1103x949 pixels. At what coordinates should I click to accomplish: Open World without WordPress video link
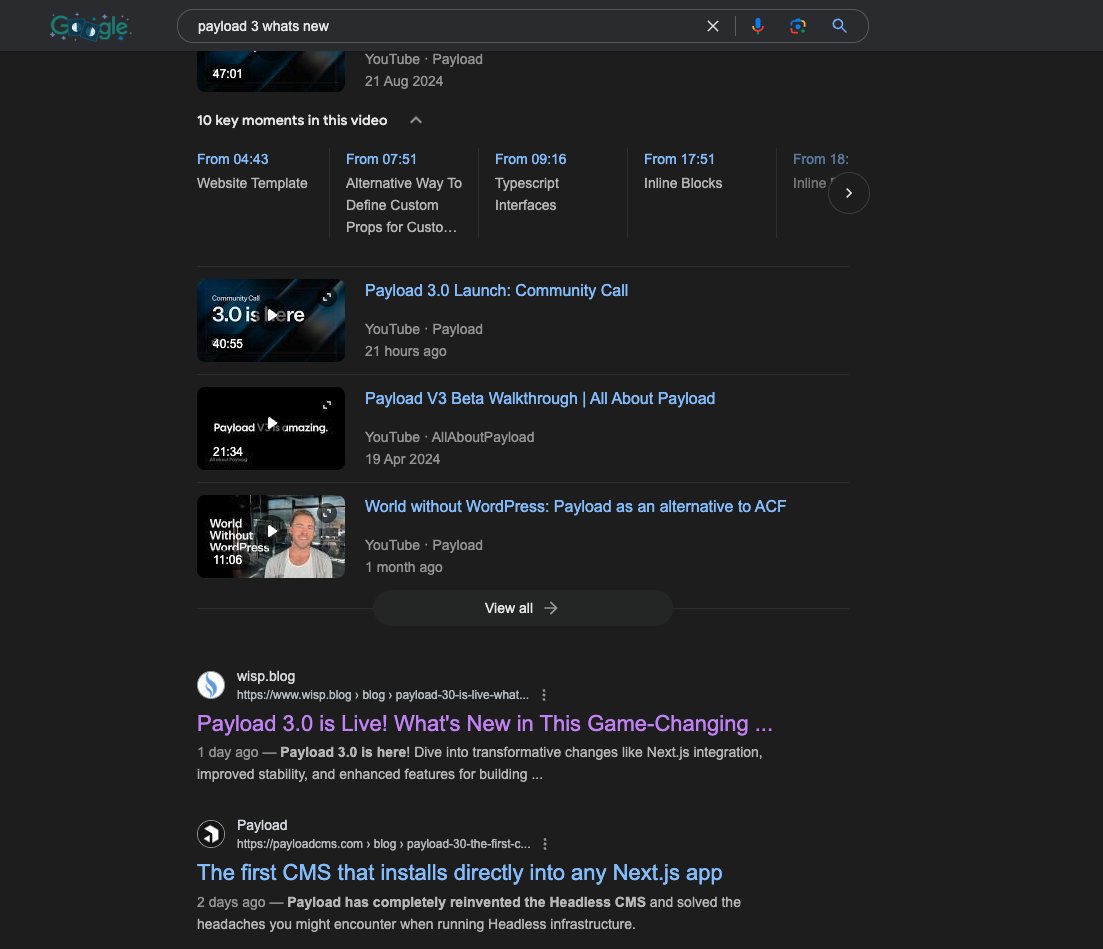pos(575,507)
